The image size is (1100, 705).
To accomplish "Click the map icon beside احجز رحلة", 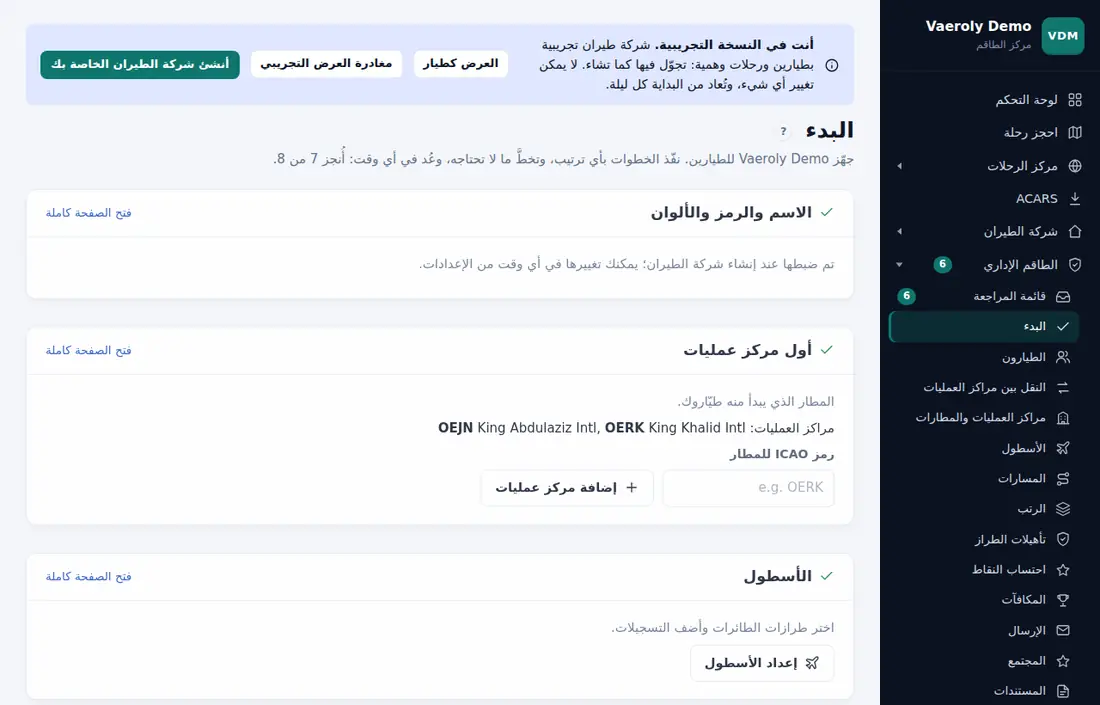I will [x=1075, y=133].
